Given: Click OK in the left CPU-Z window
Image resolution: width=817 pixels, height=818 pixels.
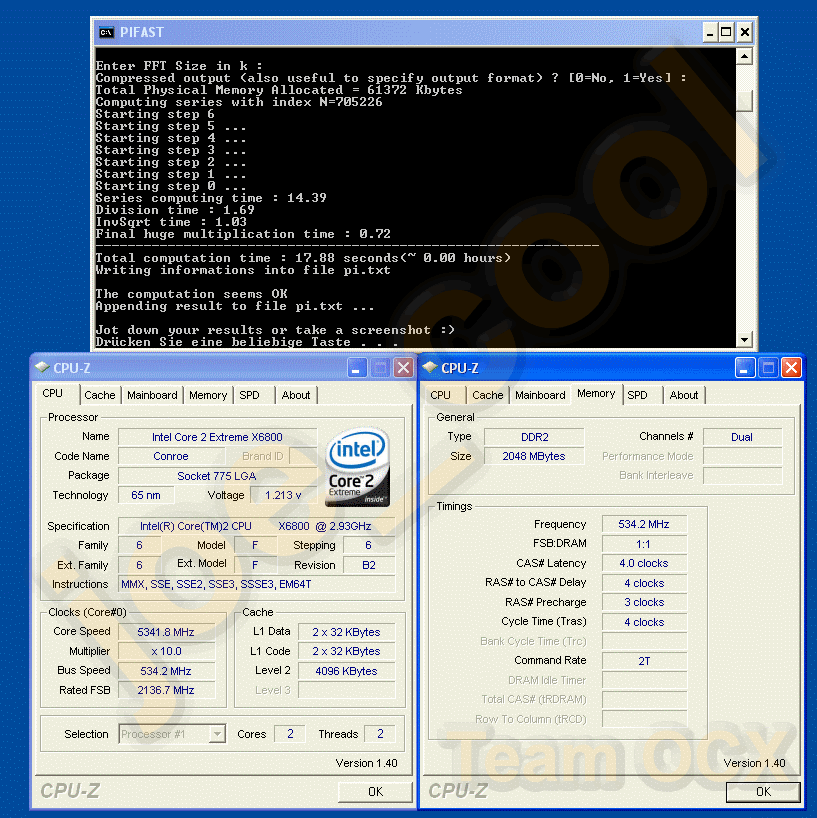Looking at the screenshot, I should [375, 791].
